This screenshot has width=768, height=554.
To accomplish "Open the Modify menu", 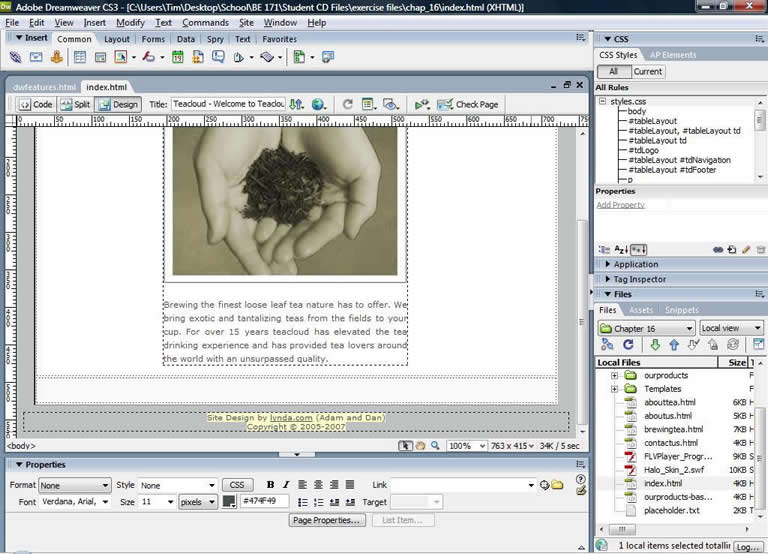I will [x=130, y=23].
